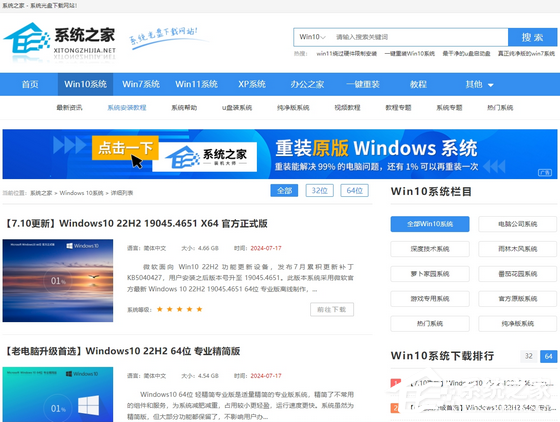Image resolution: width=560 pixels, height=422 pixels.
Task: Select the 番茄花园系统 category button
Action: (518, 274)
